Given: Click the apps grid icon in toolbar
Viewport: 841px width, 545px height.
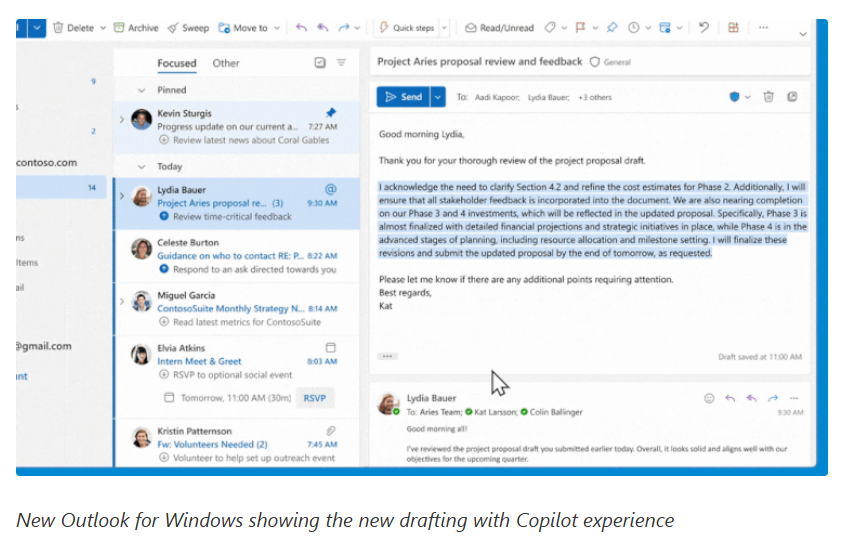Looking at the screenshot, I should click(733, 27).
